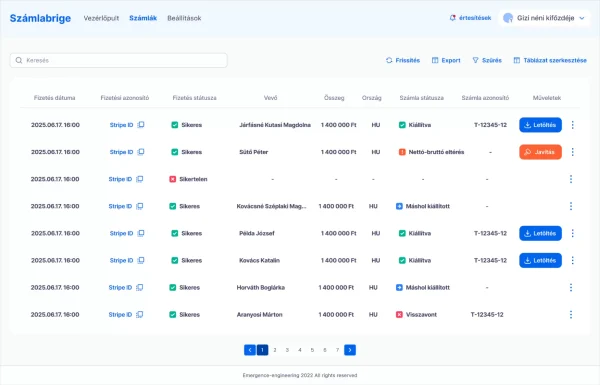
Task: Open more actions for Kovácsné Széplaki row
Action: tap(571, 206)
